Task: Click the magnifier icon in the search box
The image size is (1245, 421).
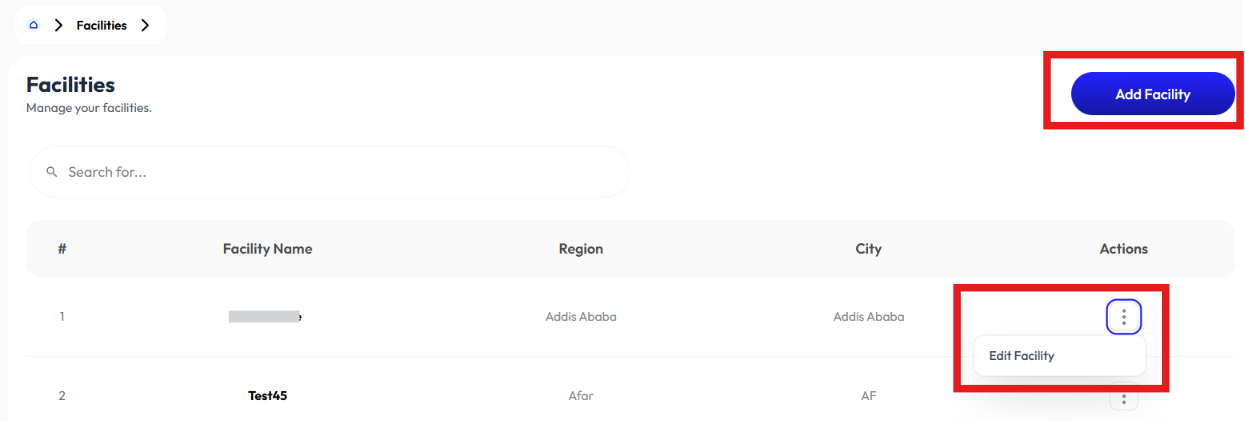Action: click(x=52, y=172)
